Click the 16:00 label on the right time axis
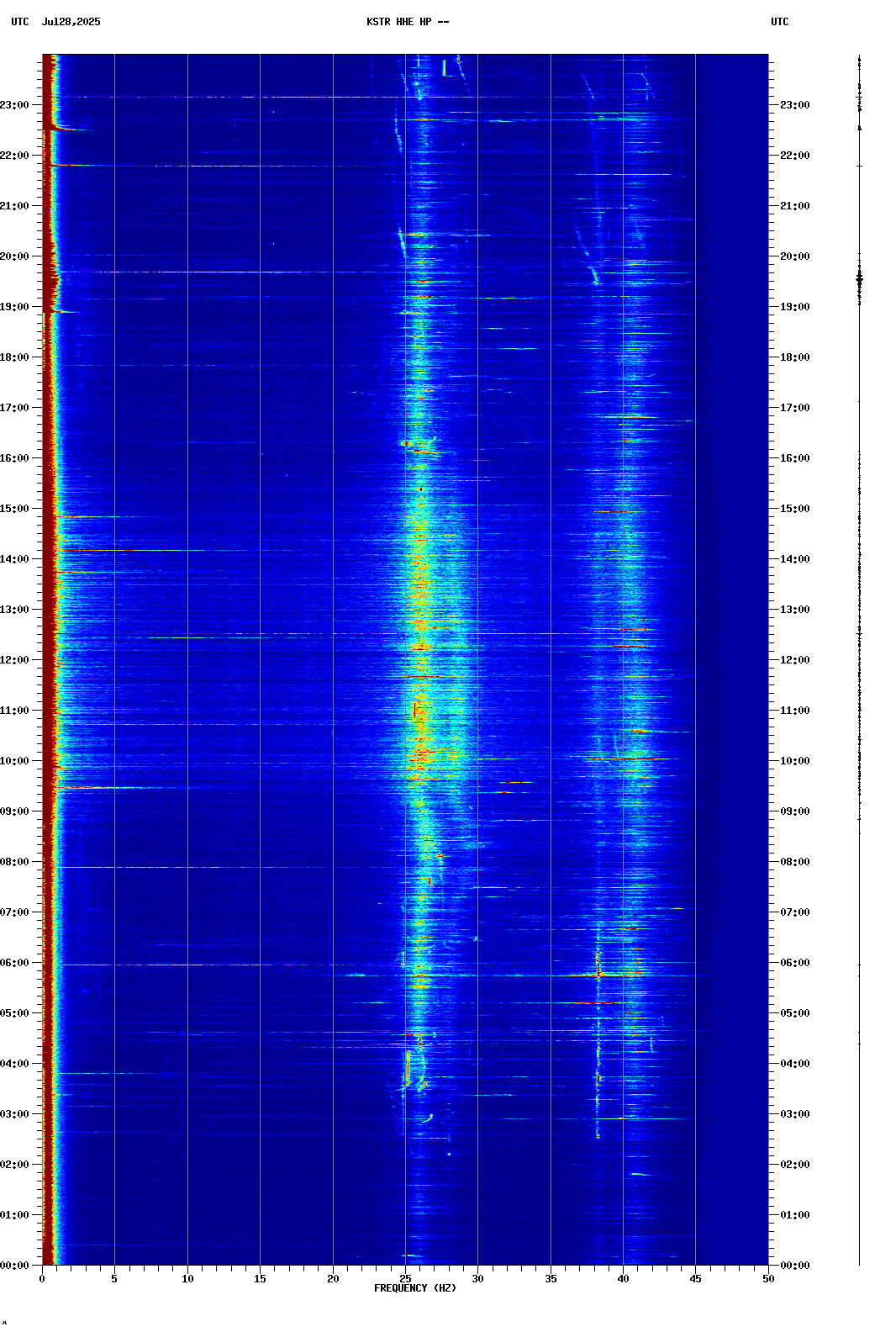 tap(795, 458)
